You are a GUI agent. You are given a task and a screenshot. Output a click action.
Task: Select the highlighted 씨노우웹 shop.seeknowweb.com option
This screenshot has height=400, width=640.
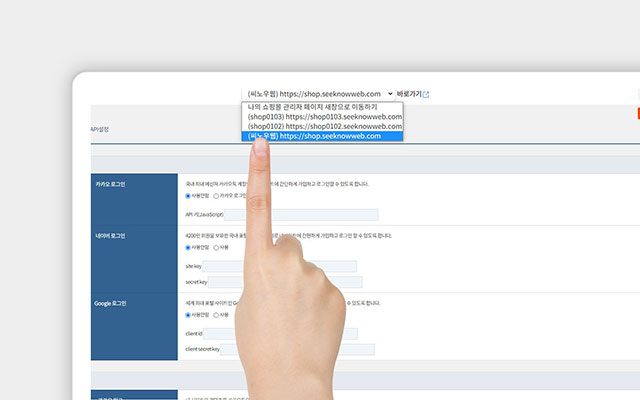[x=324, y=136]
